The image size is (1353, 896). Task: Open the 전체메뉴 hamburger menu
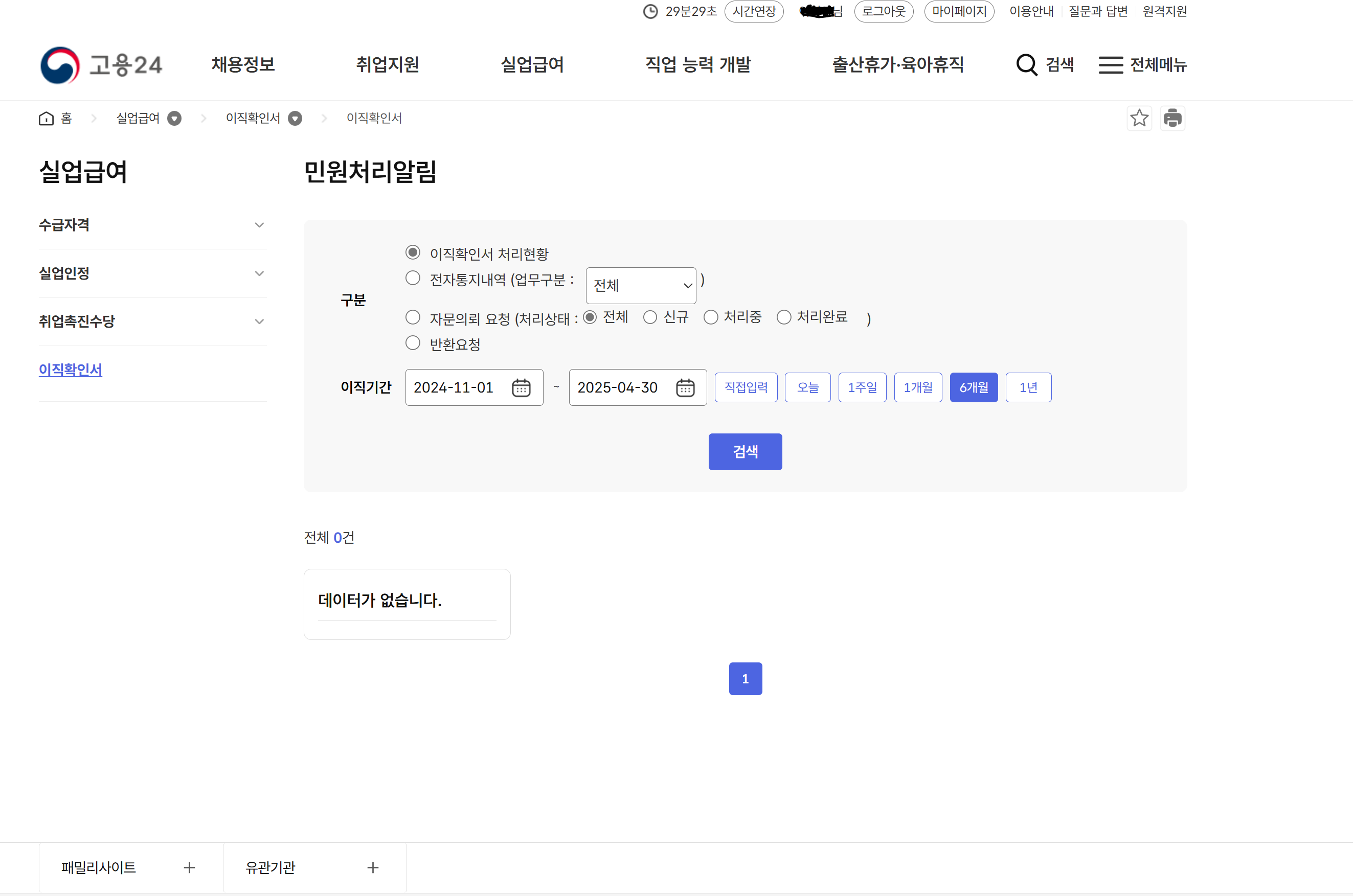click(x=1111, y=64)
